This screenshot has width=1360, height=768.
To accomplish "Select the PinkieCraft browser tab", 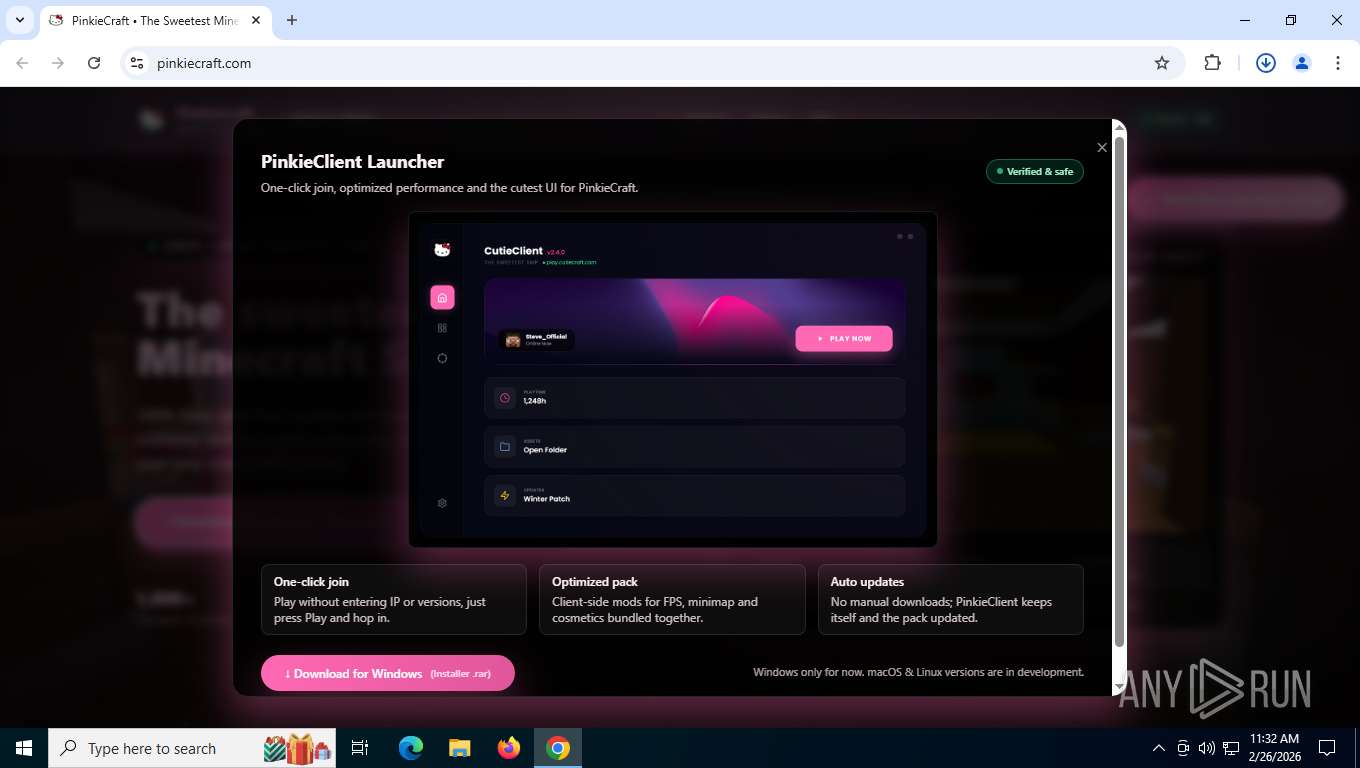I will (155, 20).
